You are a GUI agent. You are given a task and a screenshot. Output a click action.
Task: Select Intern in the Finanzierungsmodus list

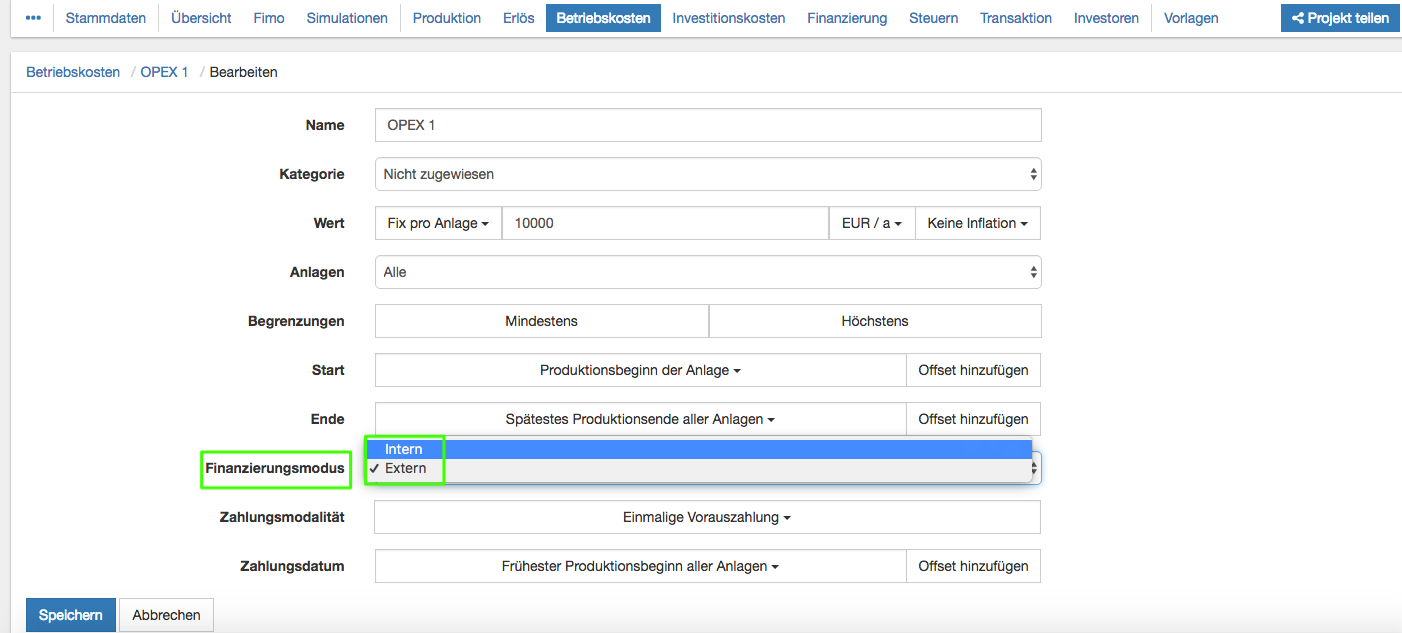pos(404,449)
